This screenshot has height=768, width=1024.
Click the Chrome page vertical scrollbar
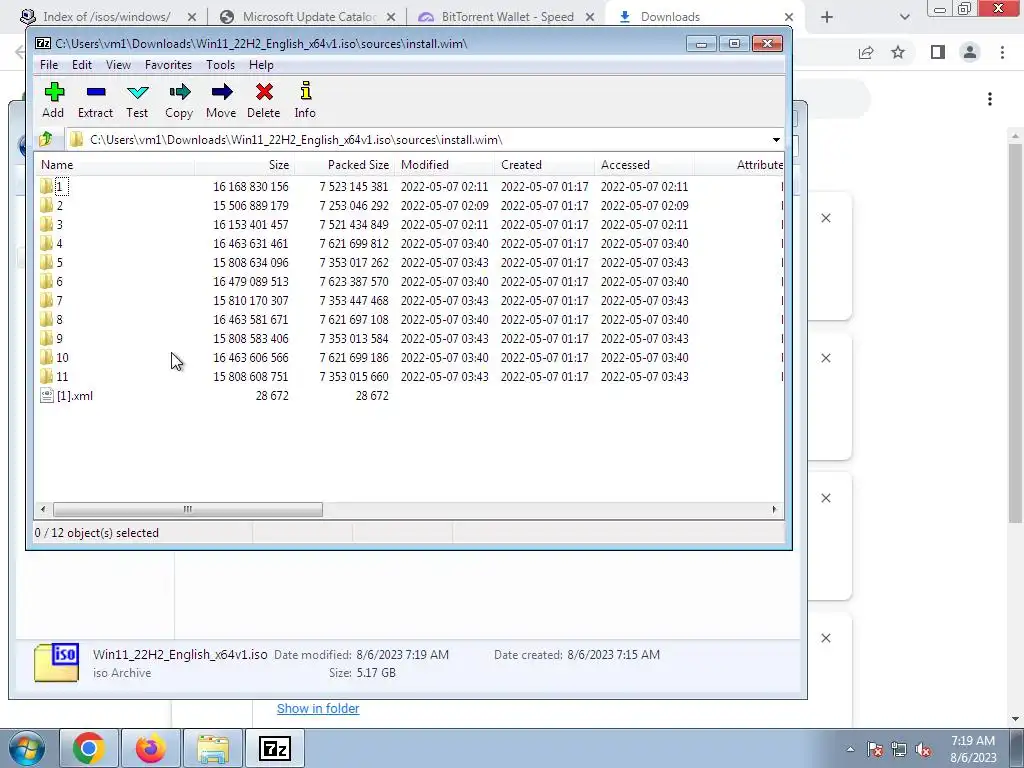coord(1015,333)
